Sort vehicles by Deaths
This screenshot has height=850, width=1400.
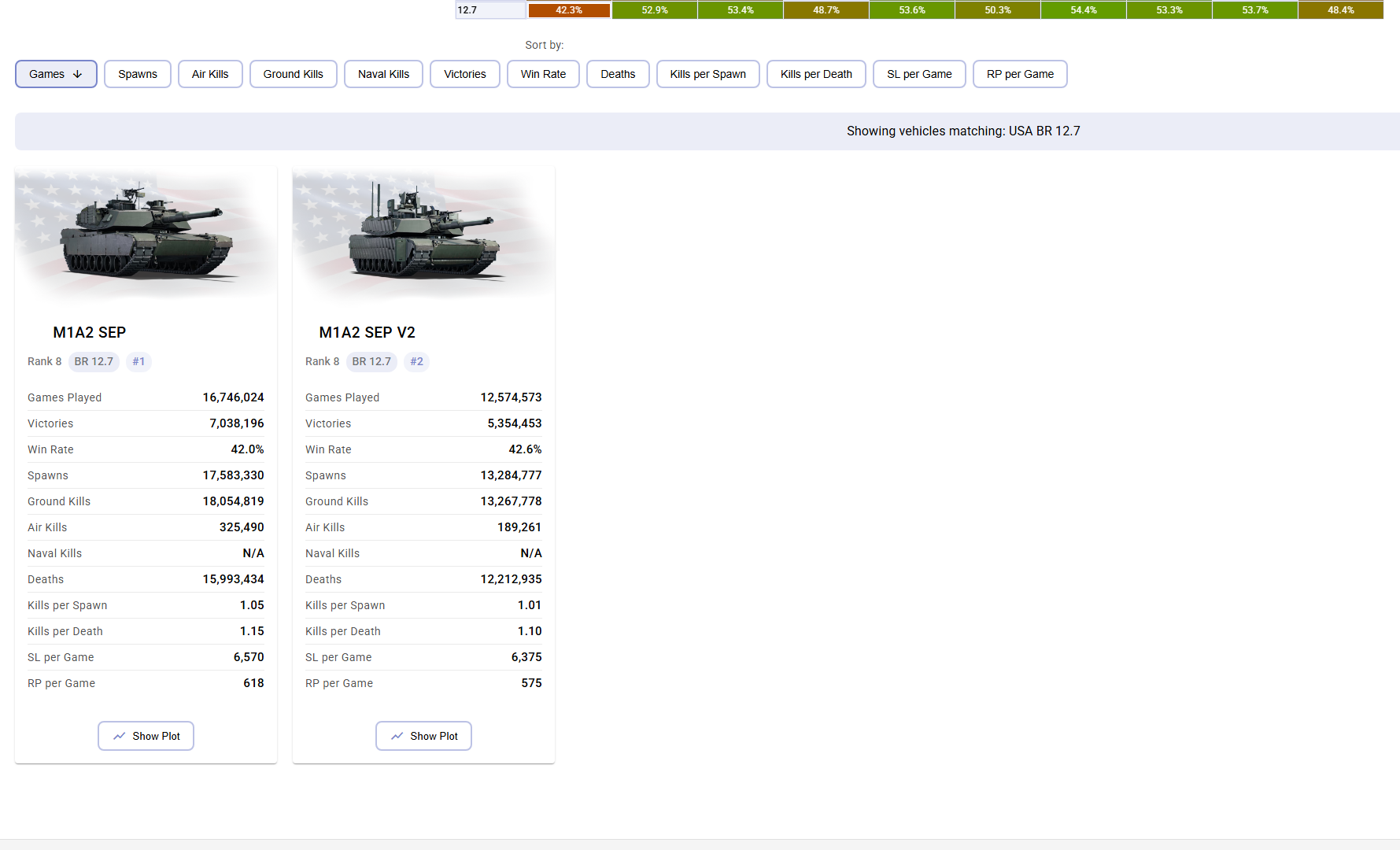(x=618, y=74)
